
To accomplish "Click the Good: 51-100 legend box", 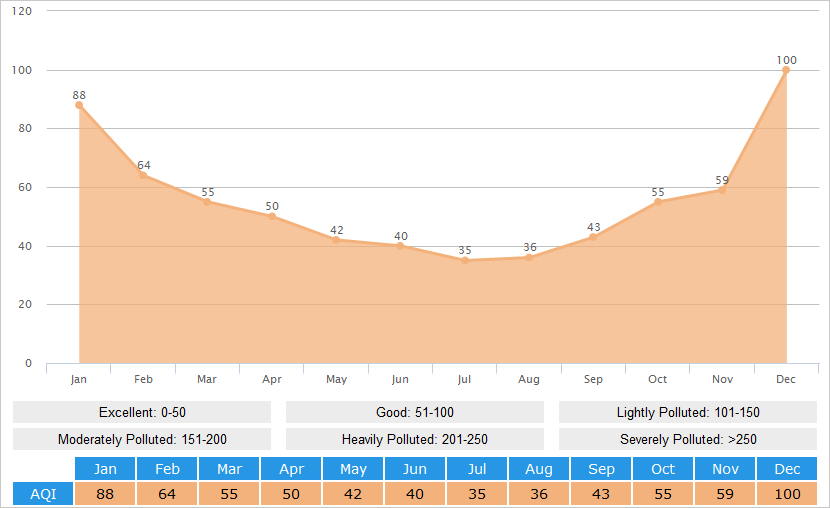I will [x=415, y=412].
